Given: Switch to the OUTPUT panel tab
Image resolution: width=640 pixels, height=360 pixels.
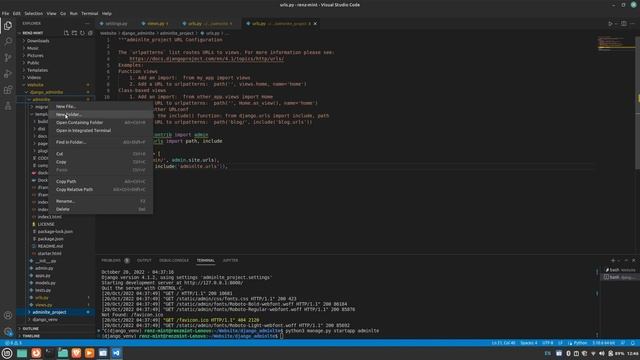Looking at the screenshot, I should (144, 260).
